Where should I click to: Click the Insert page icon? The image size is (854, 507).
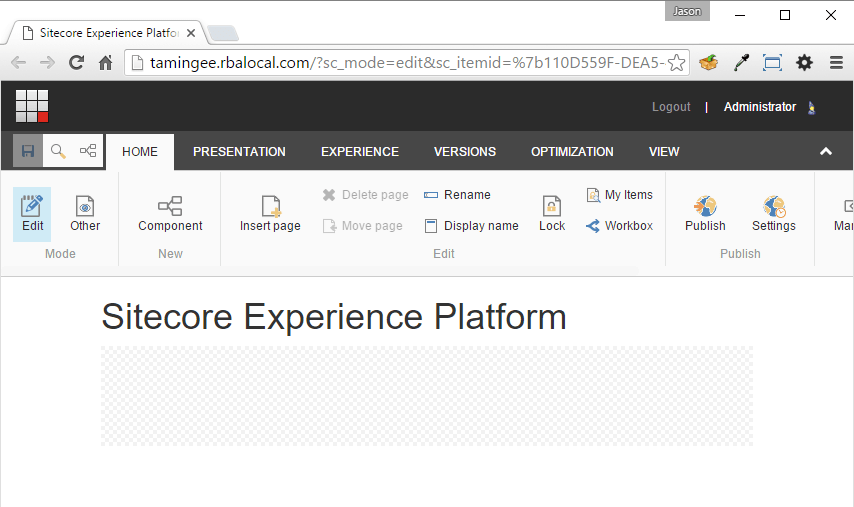coord(270,213)
